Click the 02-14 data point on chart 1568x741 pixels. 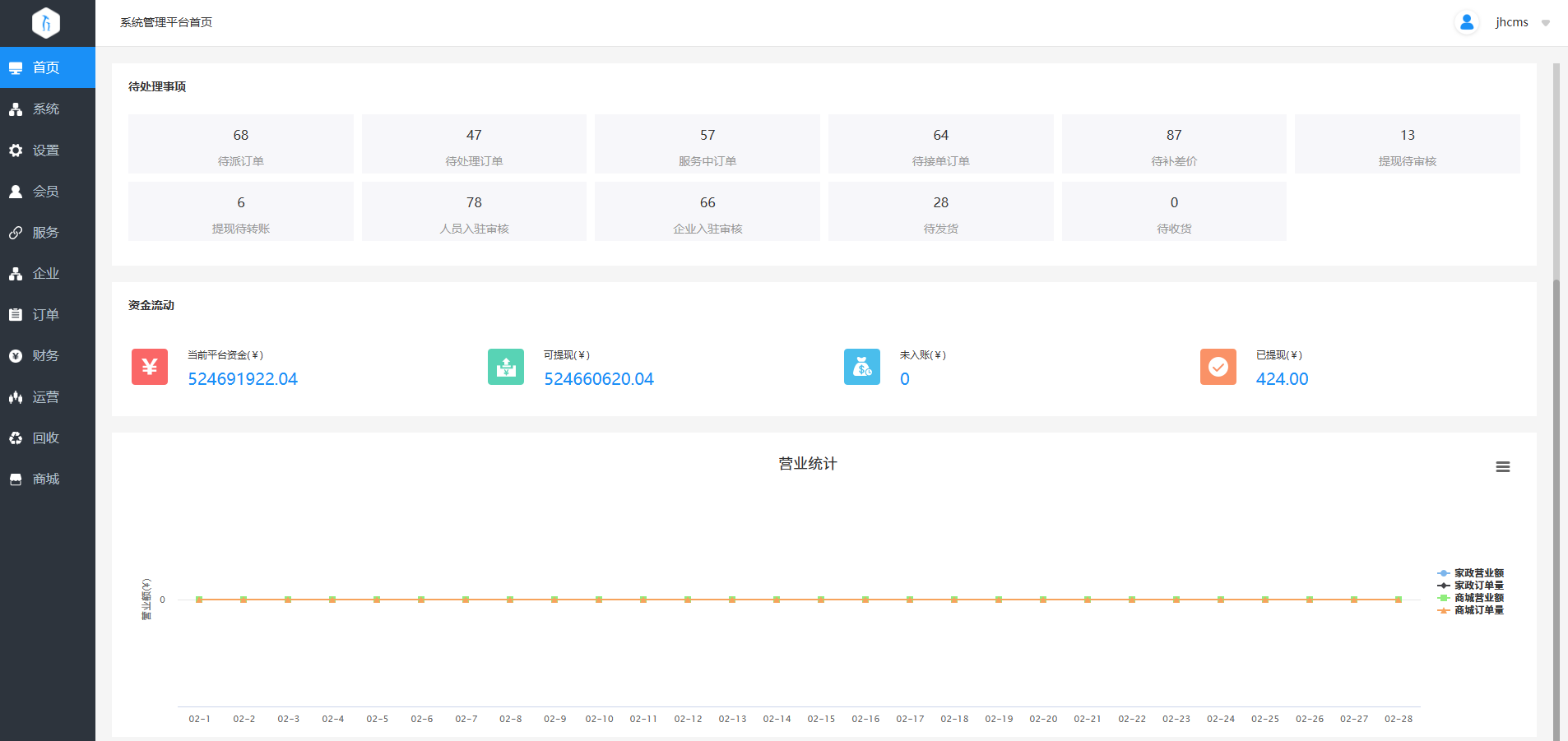(777, 600)
